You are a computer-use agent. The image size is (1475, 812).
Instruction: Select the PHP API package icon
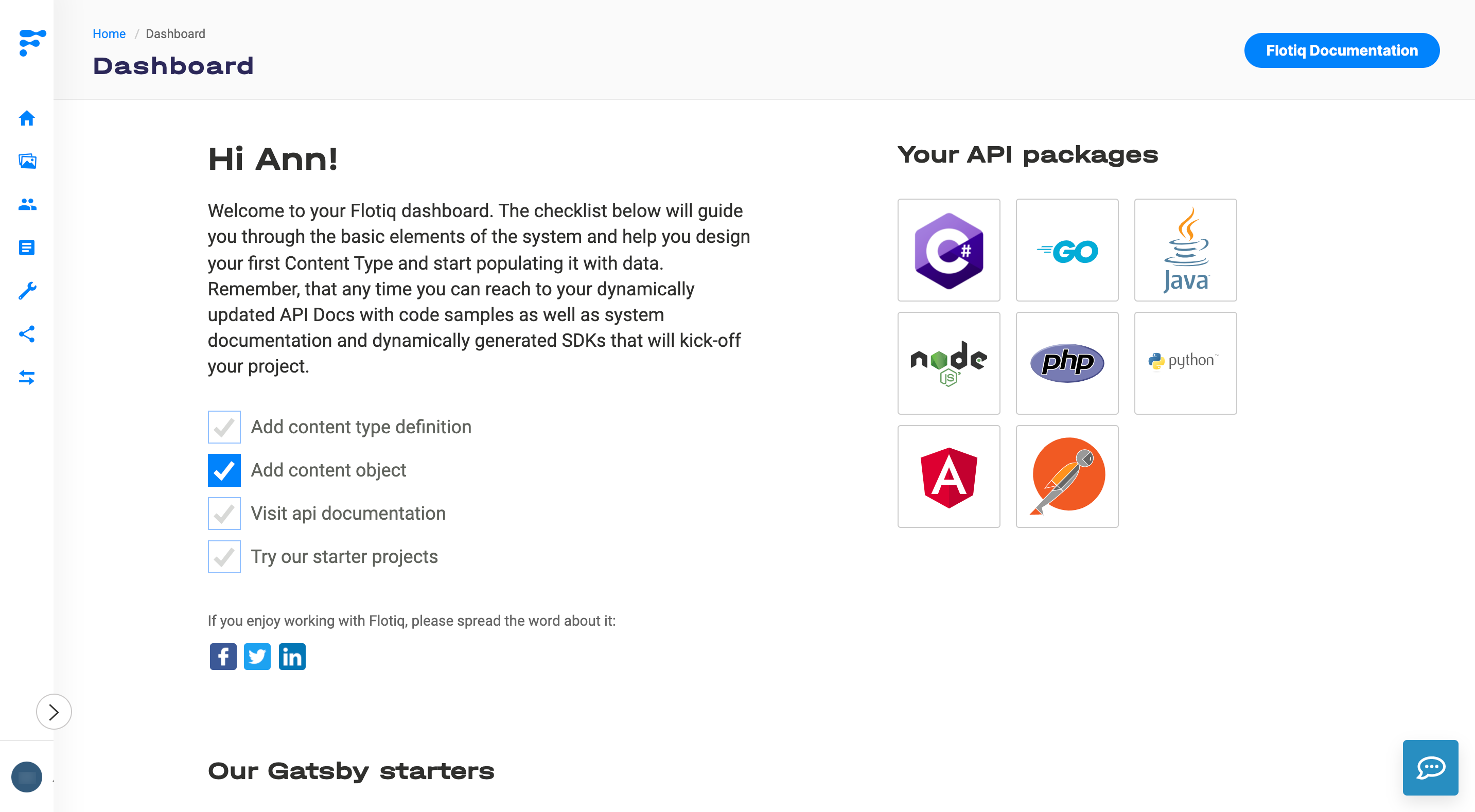(1067, 362)
